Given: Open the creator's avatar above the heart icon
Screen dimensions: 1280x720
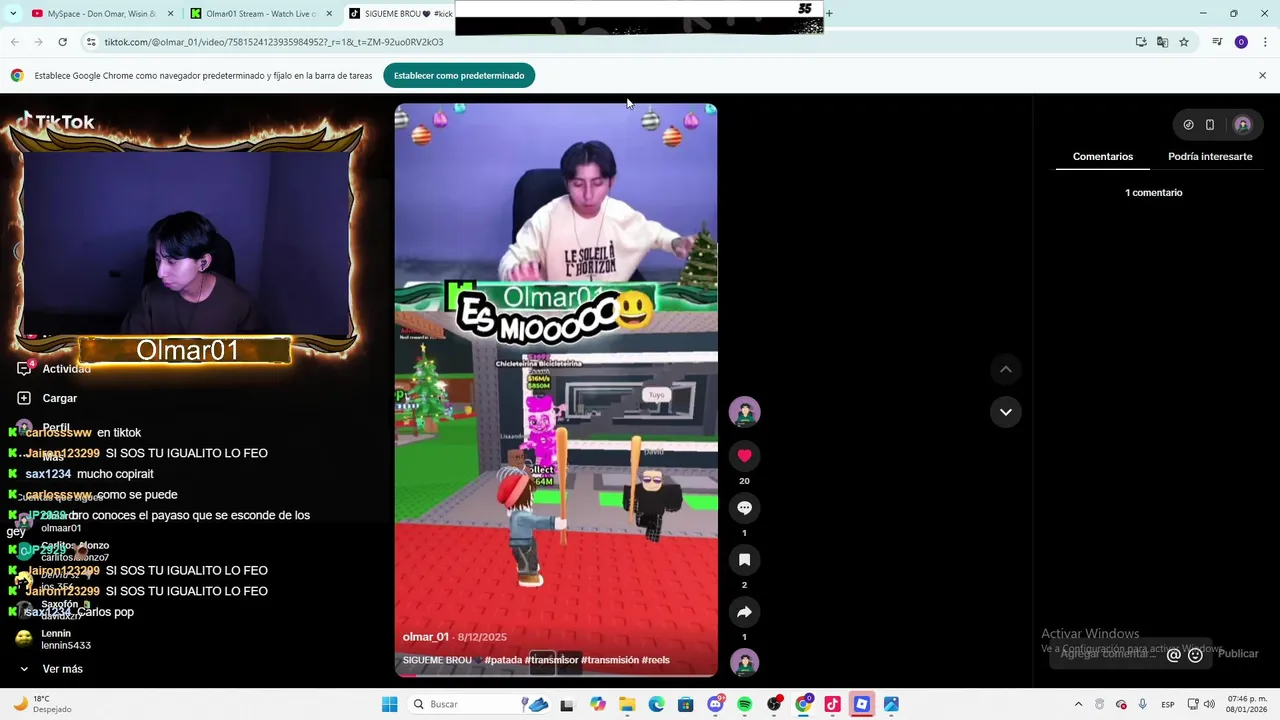Looking at the screenshot, I should pyautogui.click(x=744, y=412).
